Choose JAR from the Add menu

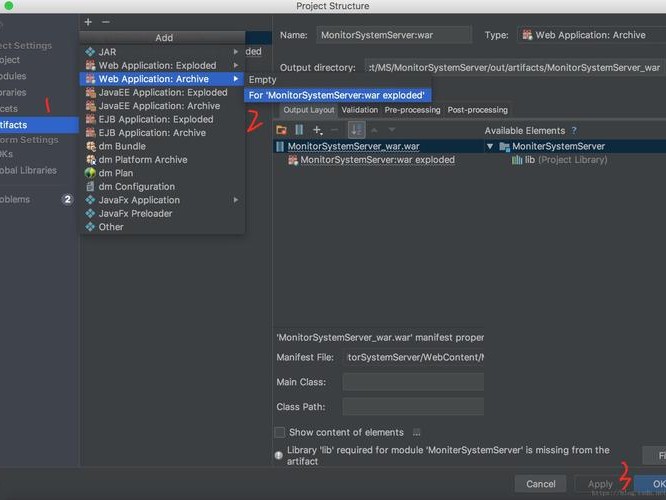click(x=162, y=52)
